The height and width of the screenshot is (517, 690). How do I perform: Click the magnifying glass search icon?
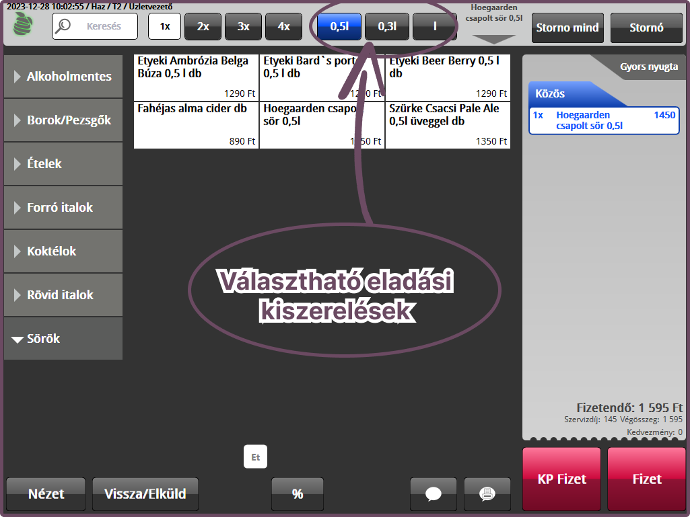(x=67, y=27)
